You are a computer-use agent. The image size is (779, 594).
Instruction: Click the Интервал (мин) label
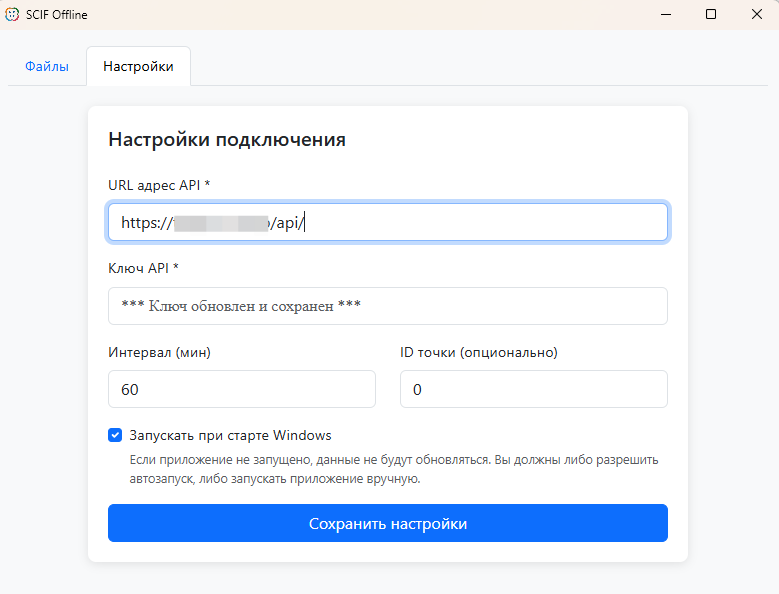pos(159,352)
